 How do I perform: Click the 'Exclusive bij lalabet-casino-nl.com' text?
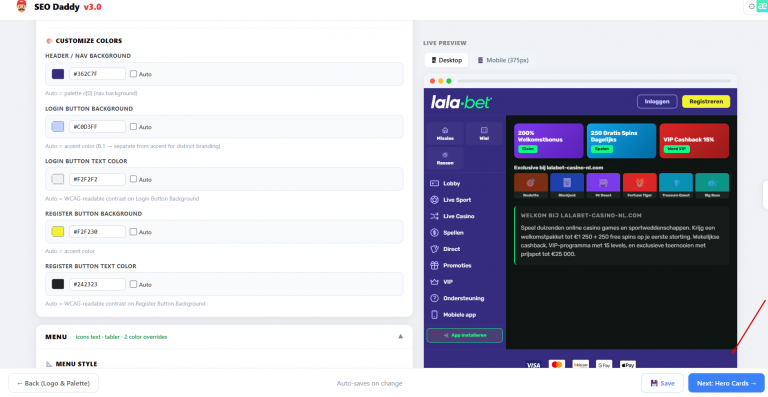click(558, 167)
